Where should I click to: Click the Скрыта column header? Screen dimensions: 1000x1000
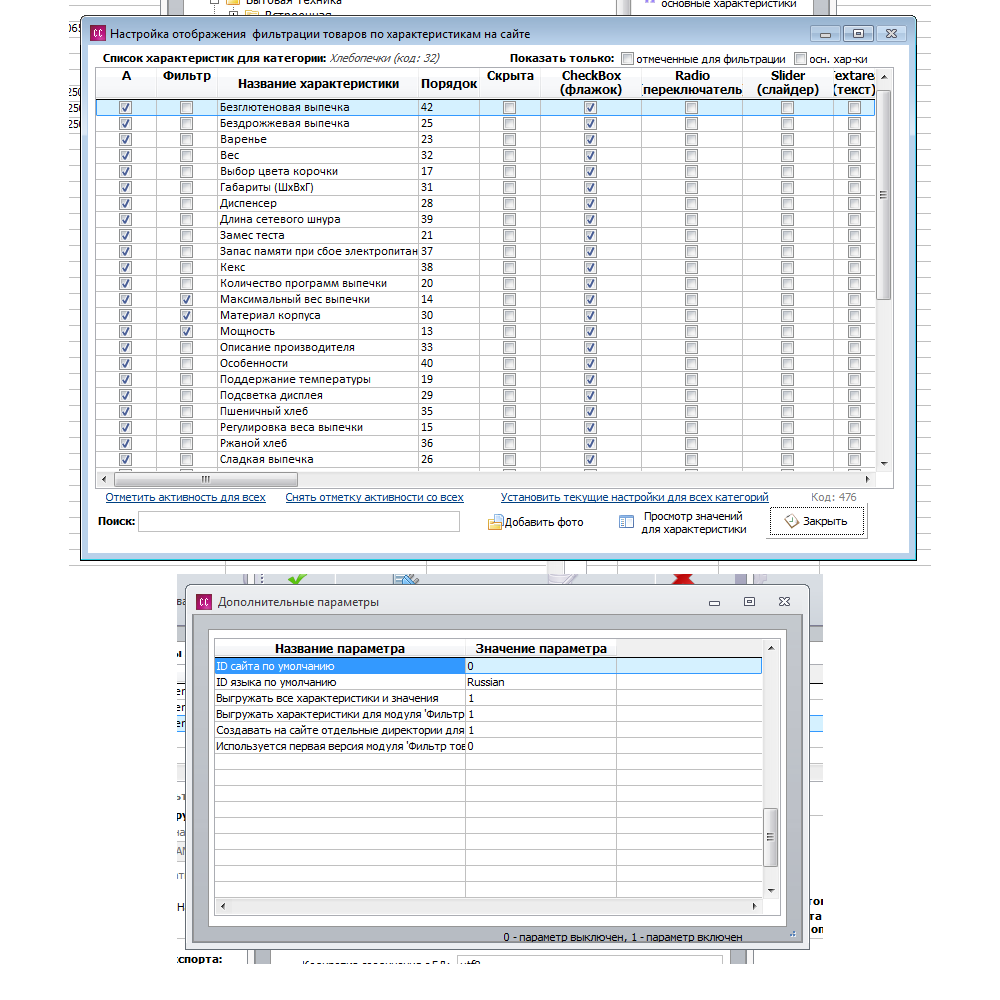tap(510, 76)
